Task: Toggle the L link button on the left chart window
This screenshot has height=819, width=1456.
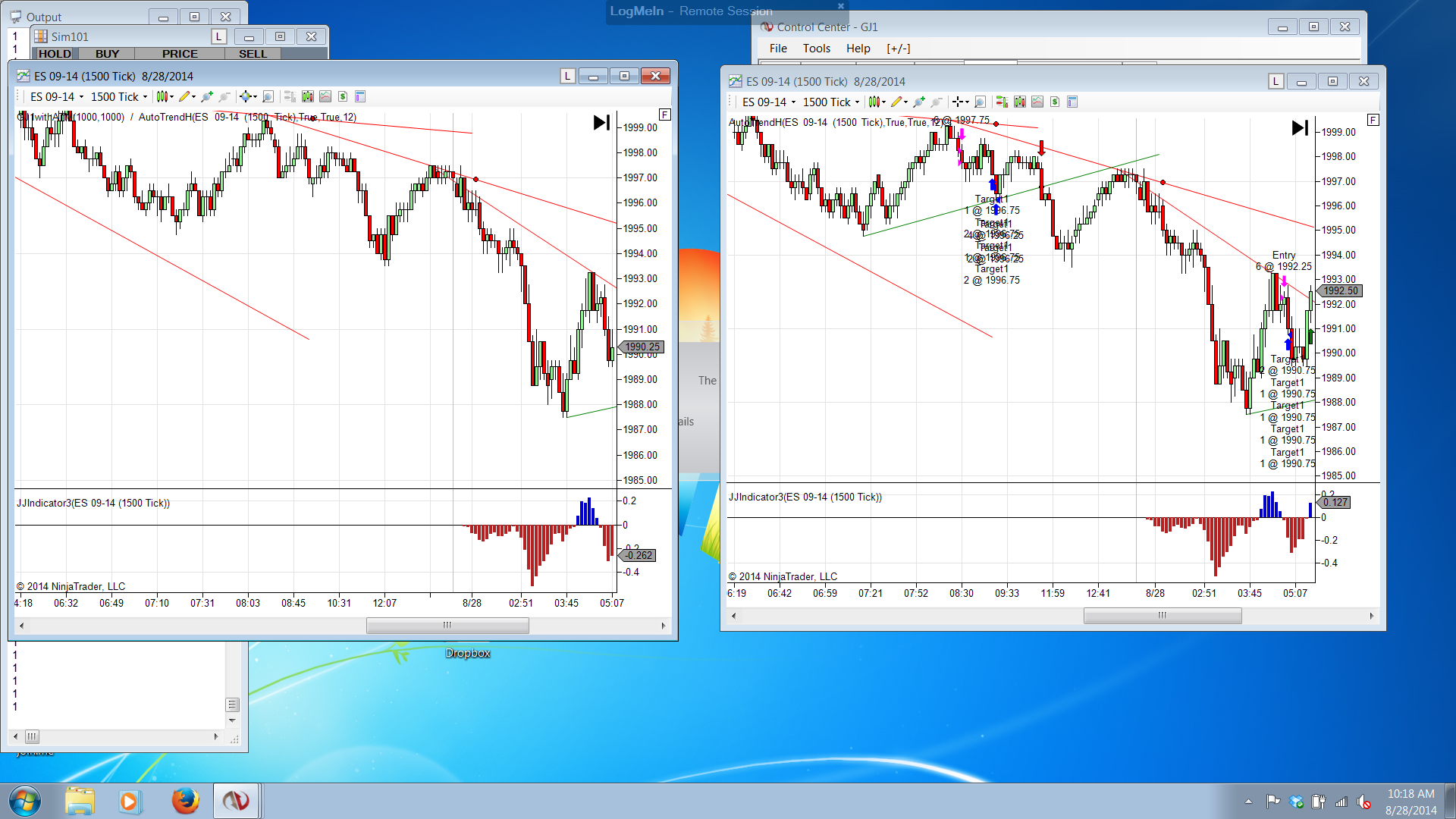Action: pos(567,76)
